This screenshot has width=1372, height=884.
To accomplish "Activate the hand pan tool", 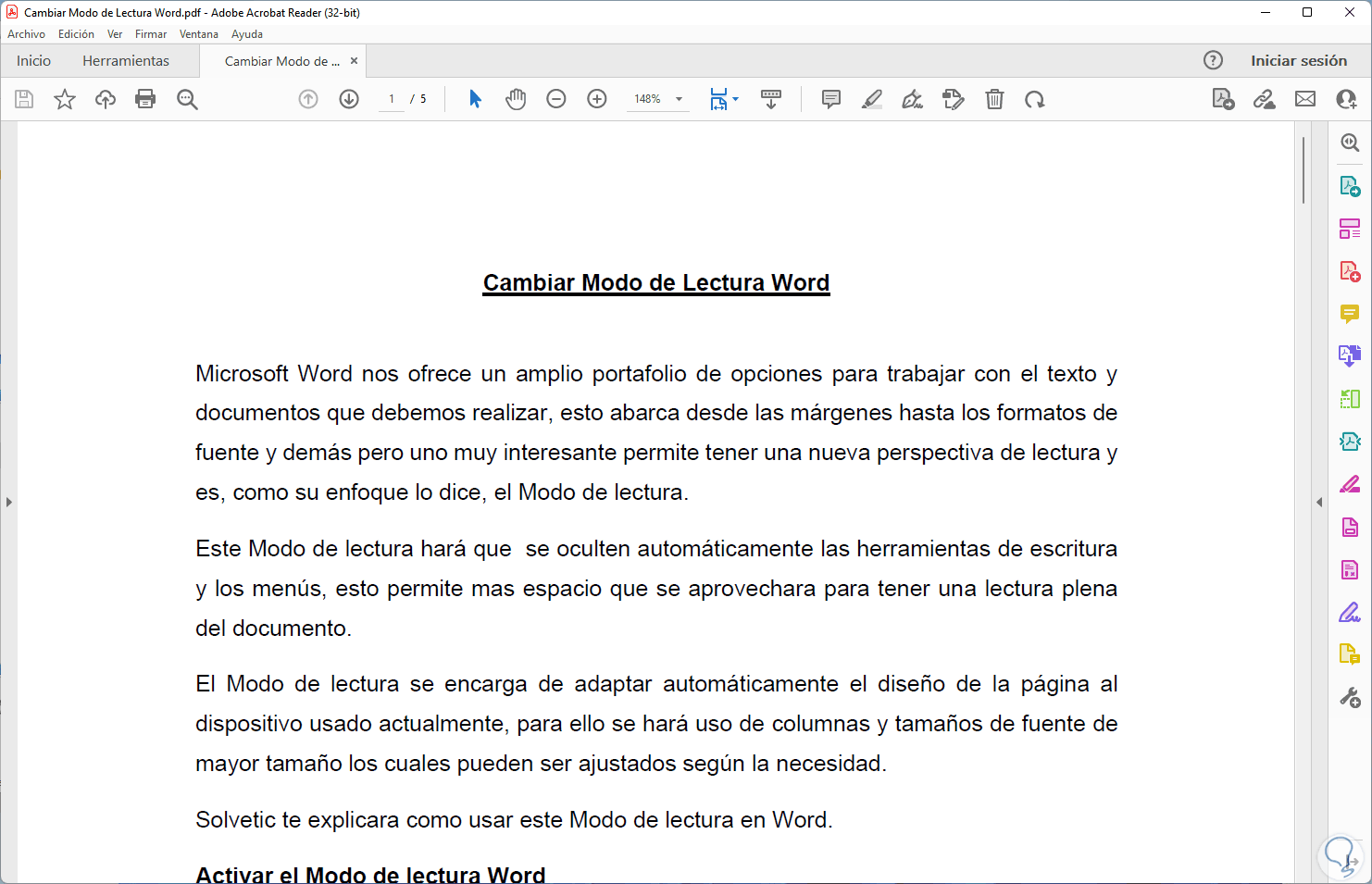I will [516, 99].
